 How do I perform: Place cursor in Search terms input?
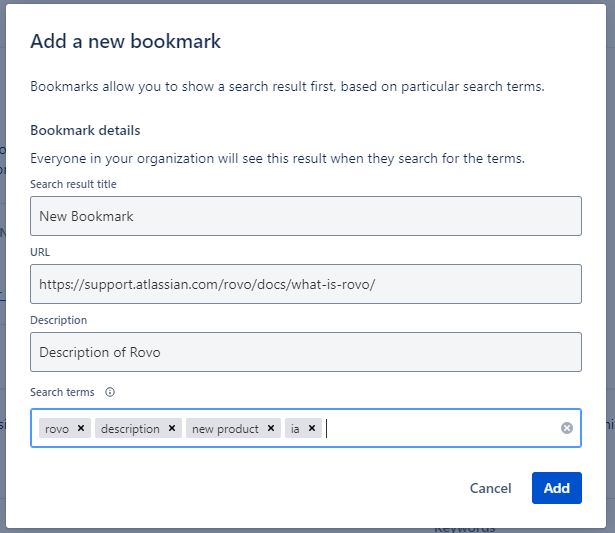coord(440,428)
